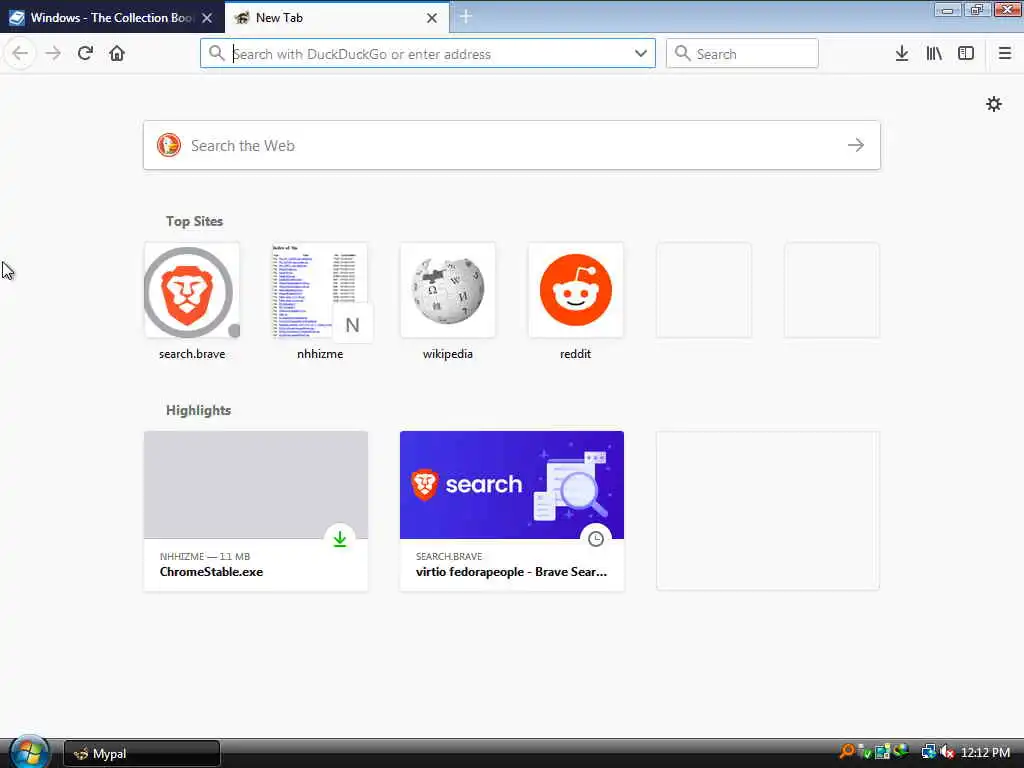Image resolution: width=1024 pixels, height=768 pixels.
Task: Click the SEARCH.BRAVE source label
Action: click(449, 556)
